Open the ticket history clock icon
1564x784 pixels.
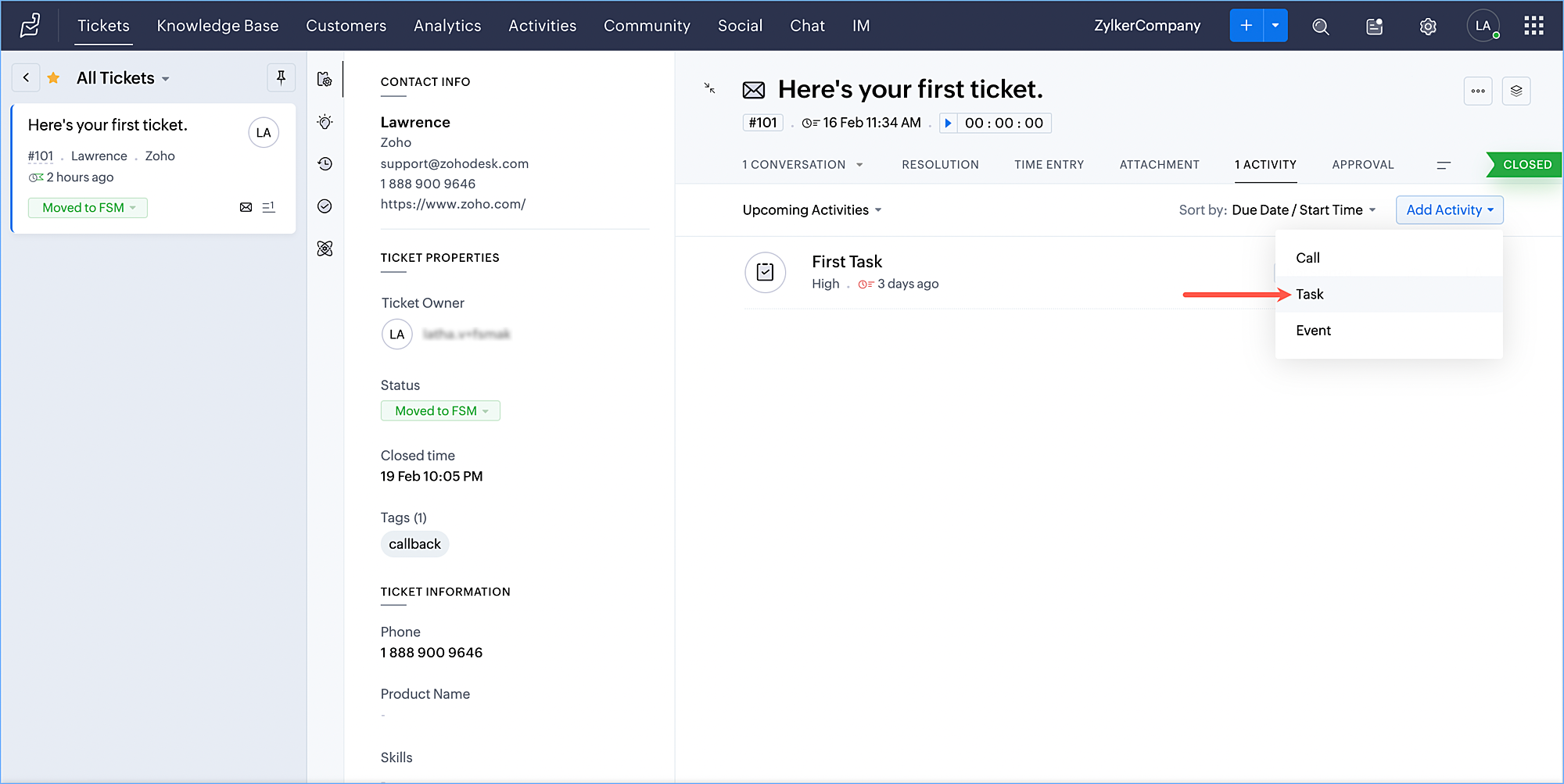pyautogui.click(x=325, y=163)
